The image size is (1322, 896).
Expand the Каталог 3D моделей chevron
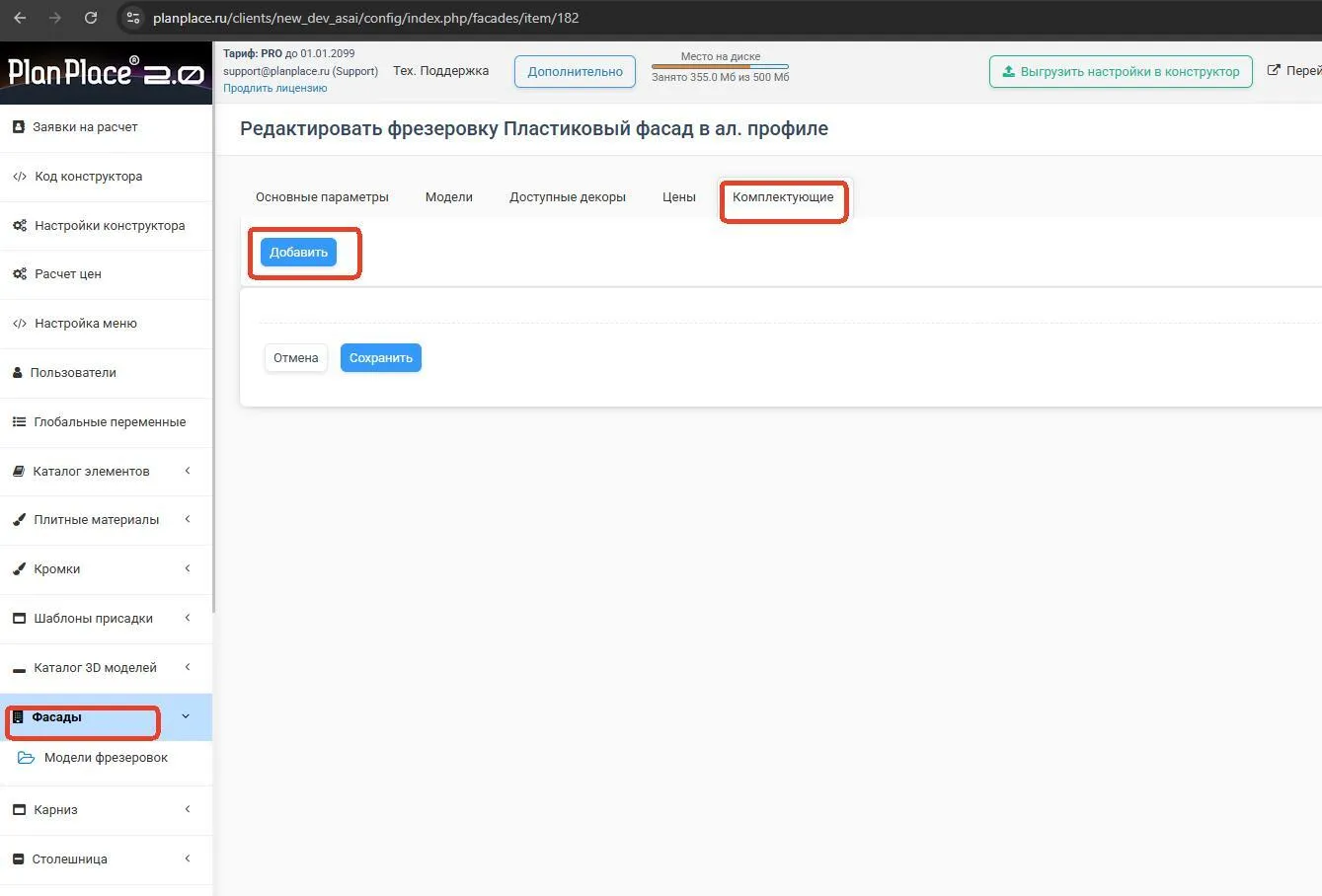point(188,667)
